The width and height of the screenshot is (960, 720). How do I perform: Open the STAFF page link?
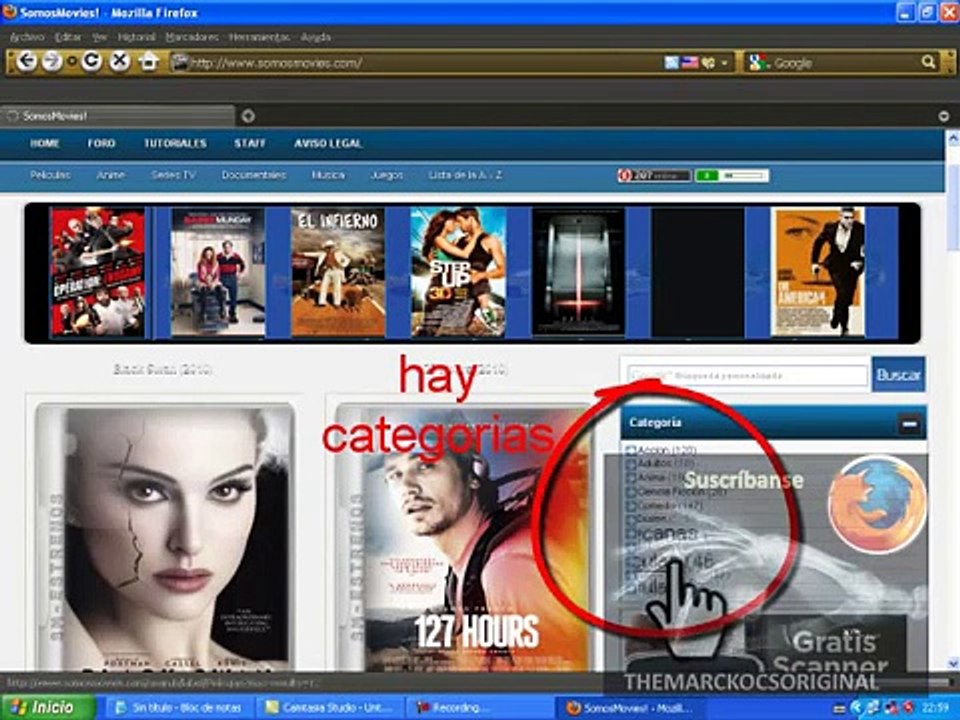(250, 143)
